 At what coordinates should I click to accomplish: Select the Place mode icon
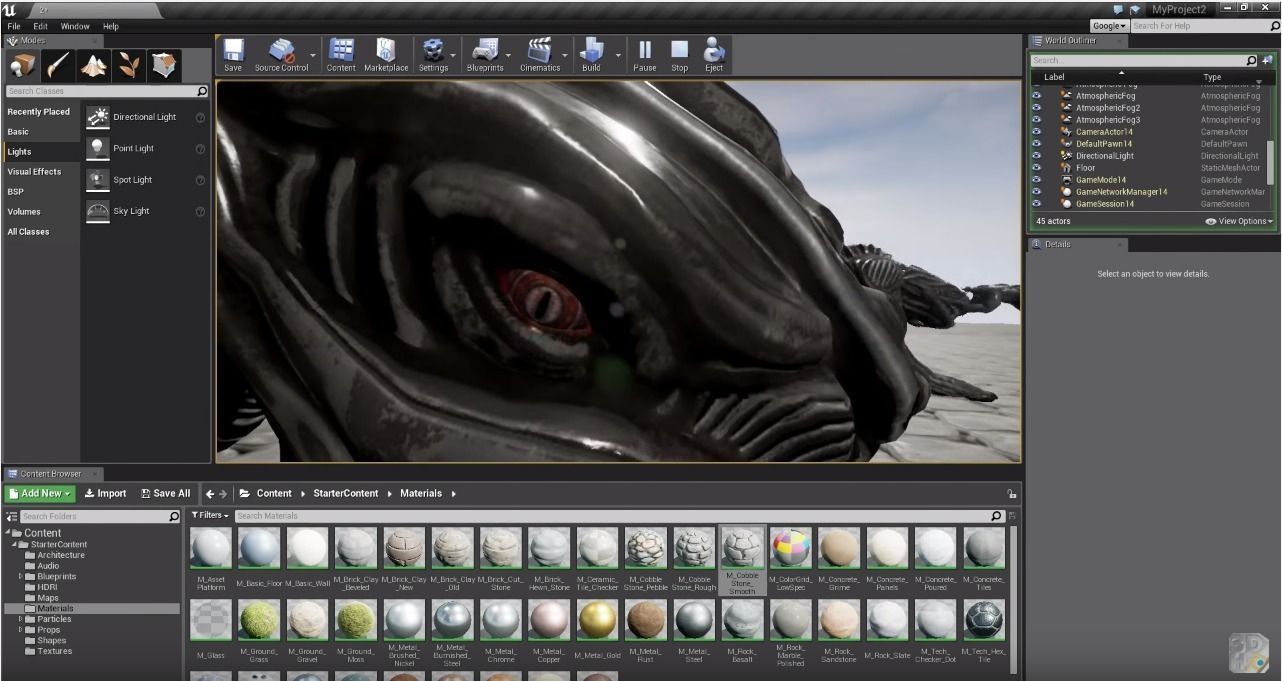[22, 66]
